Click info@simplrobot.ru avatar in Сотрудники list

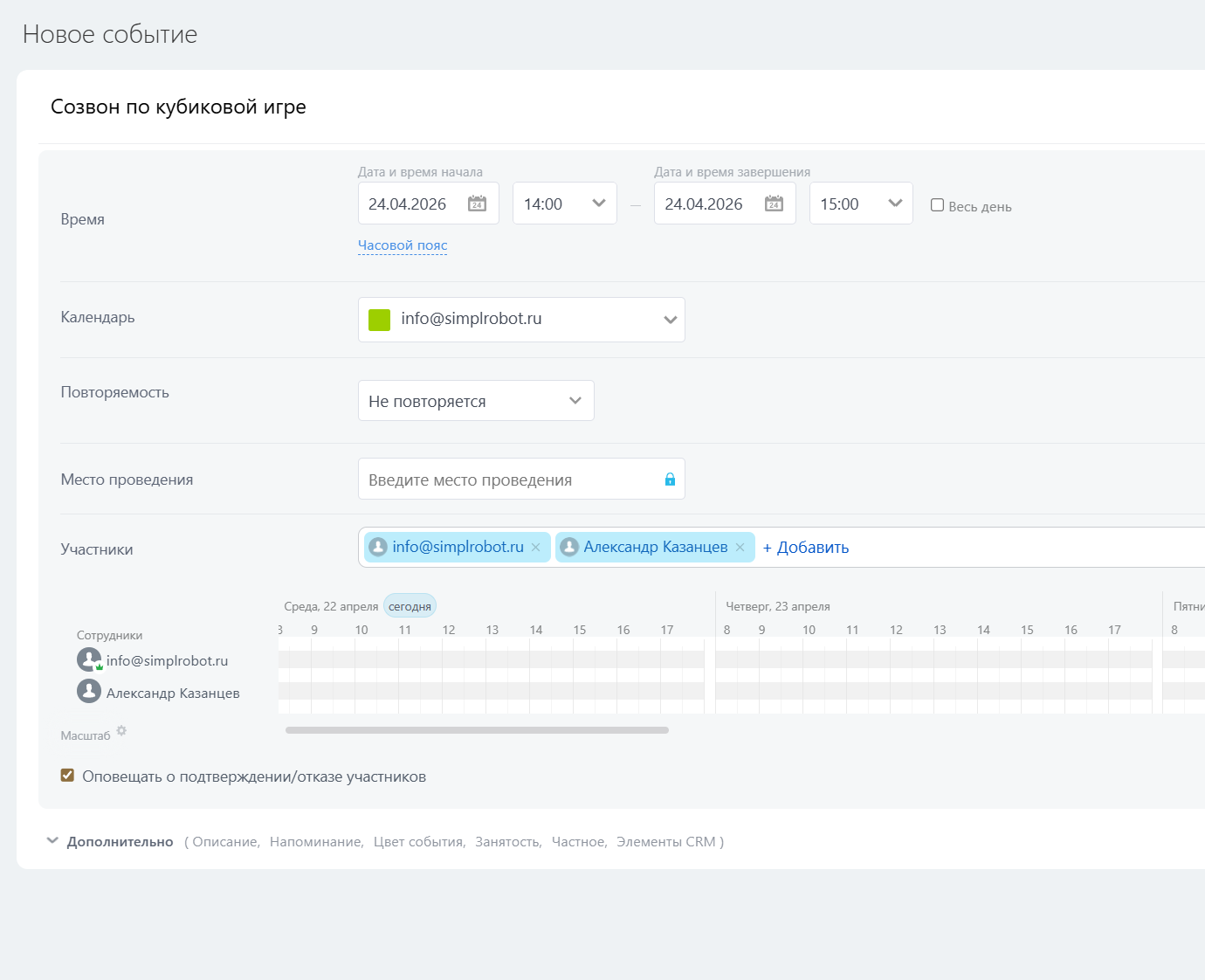click(89, 659)
